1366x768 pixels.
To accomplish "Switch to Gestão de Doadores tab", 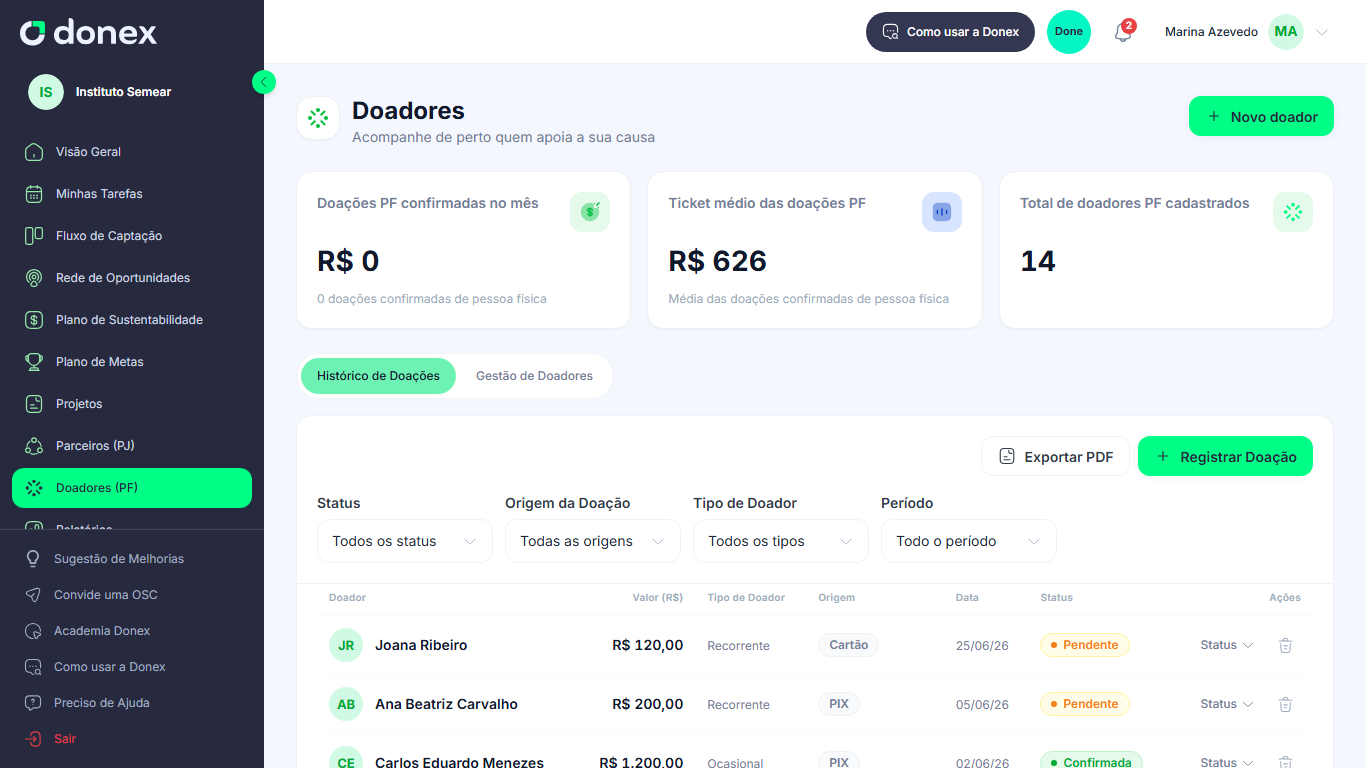I will click(534, 376).
